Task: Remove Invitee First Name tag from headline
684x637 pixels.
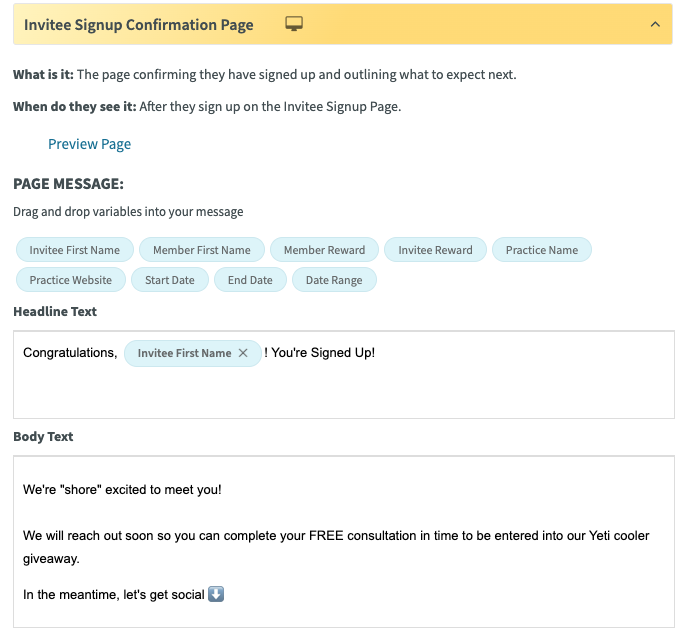Action: tap(243, 353)
